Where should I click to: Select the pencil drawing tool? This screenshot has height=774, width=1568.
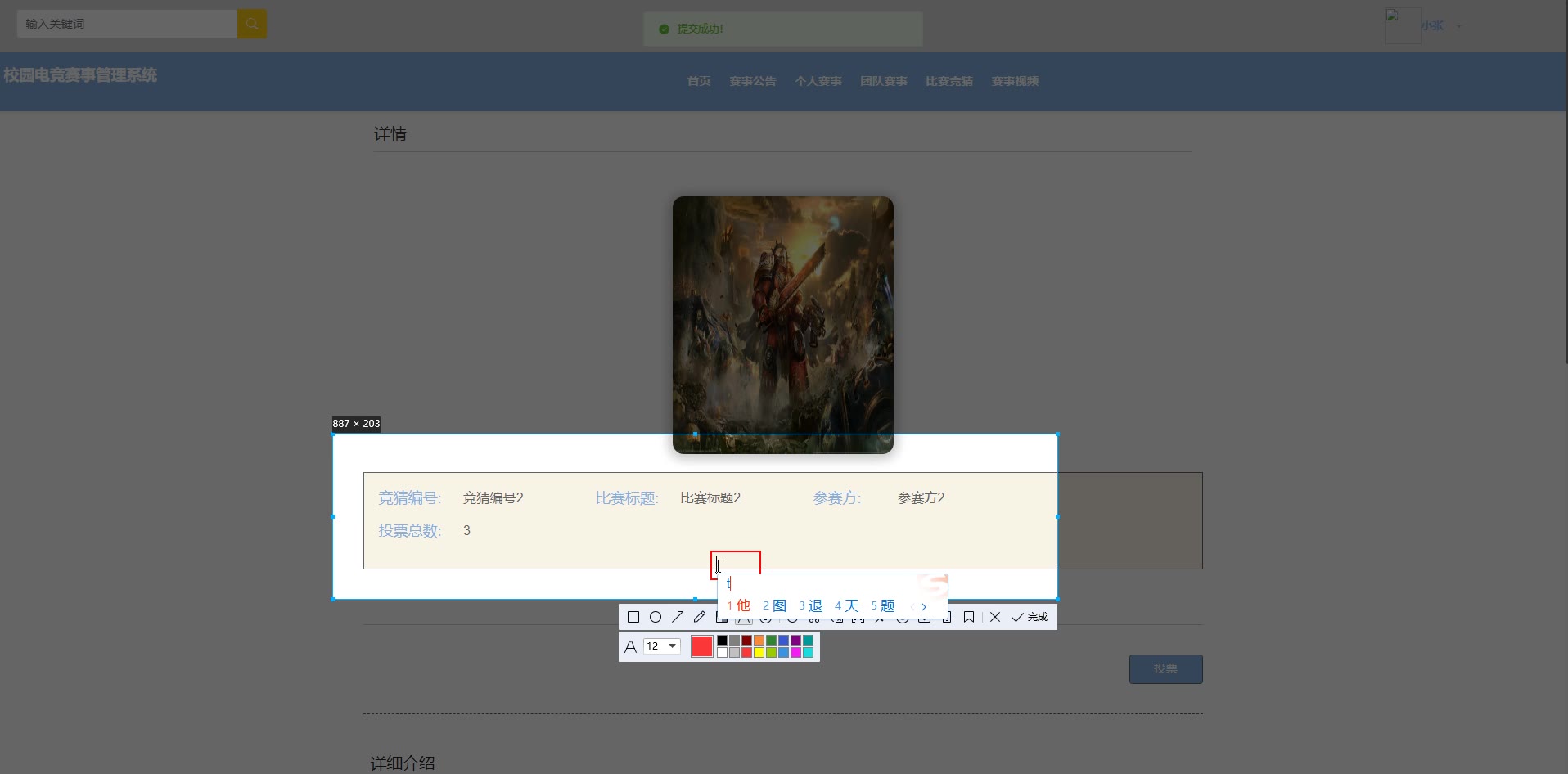tap(699, 617)
